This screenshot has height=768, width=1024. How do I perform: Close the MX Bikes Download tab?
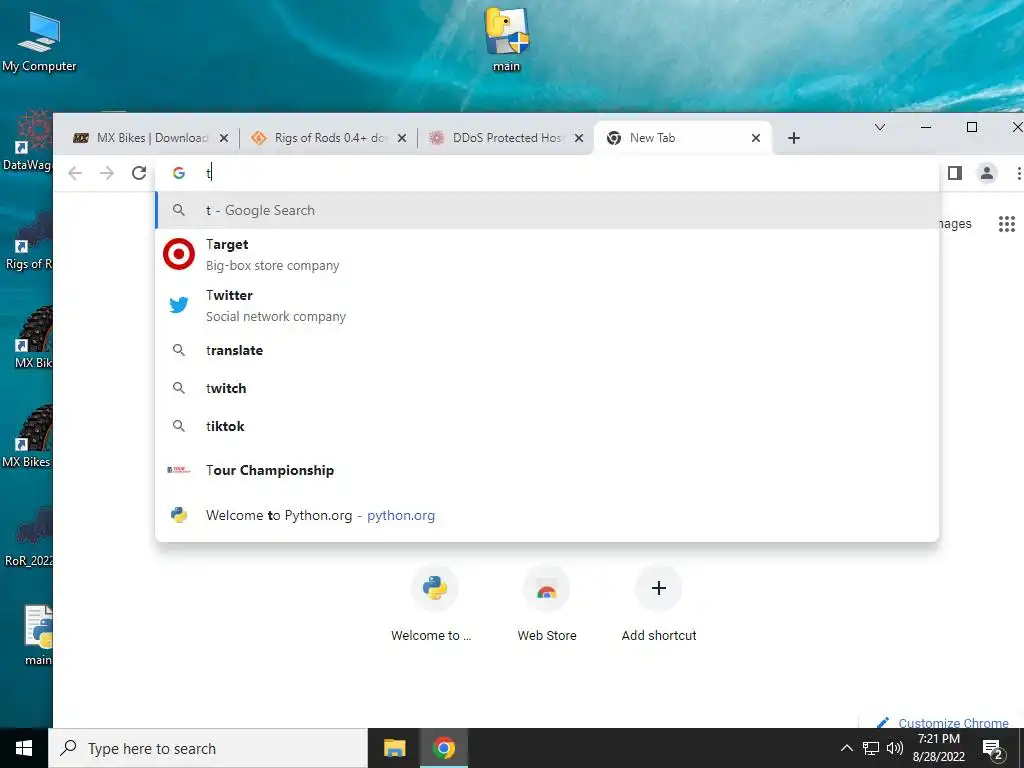[224, 138]
